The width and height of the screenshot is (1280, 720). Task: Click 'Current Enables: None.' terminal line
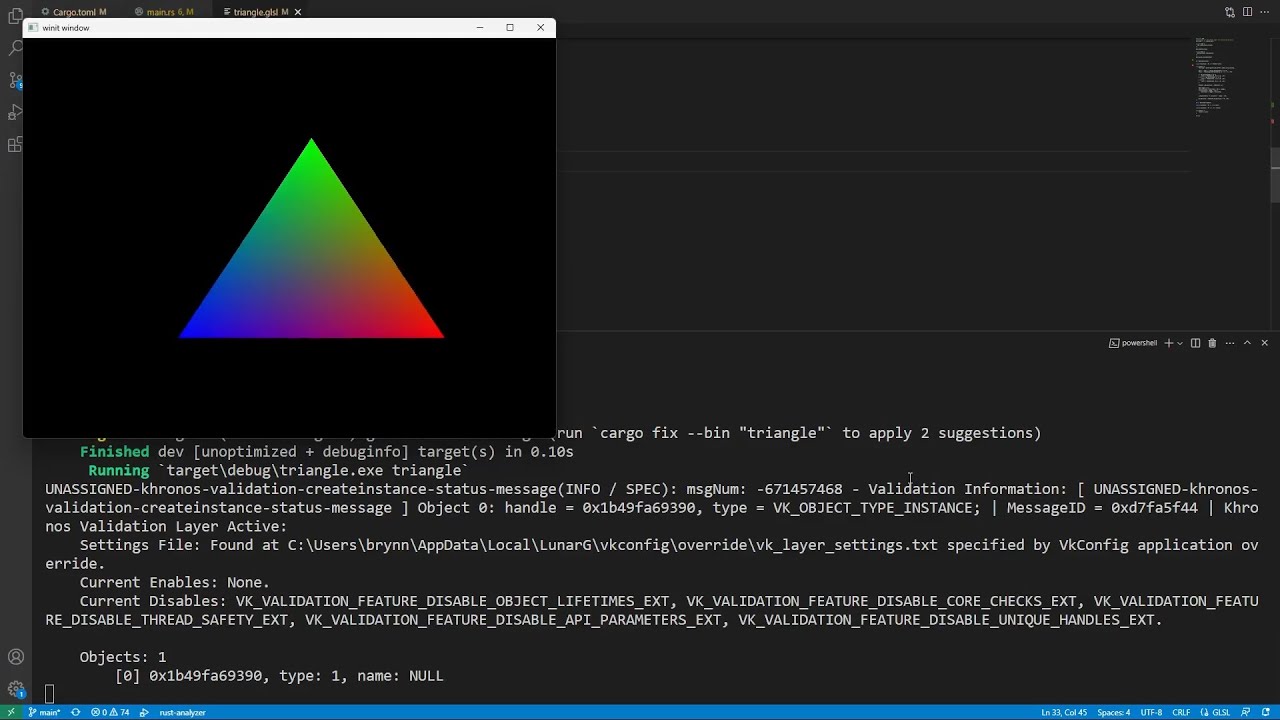[x=175, y=582]
